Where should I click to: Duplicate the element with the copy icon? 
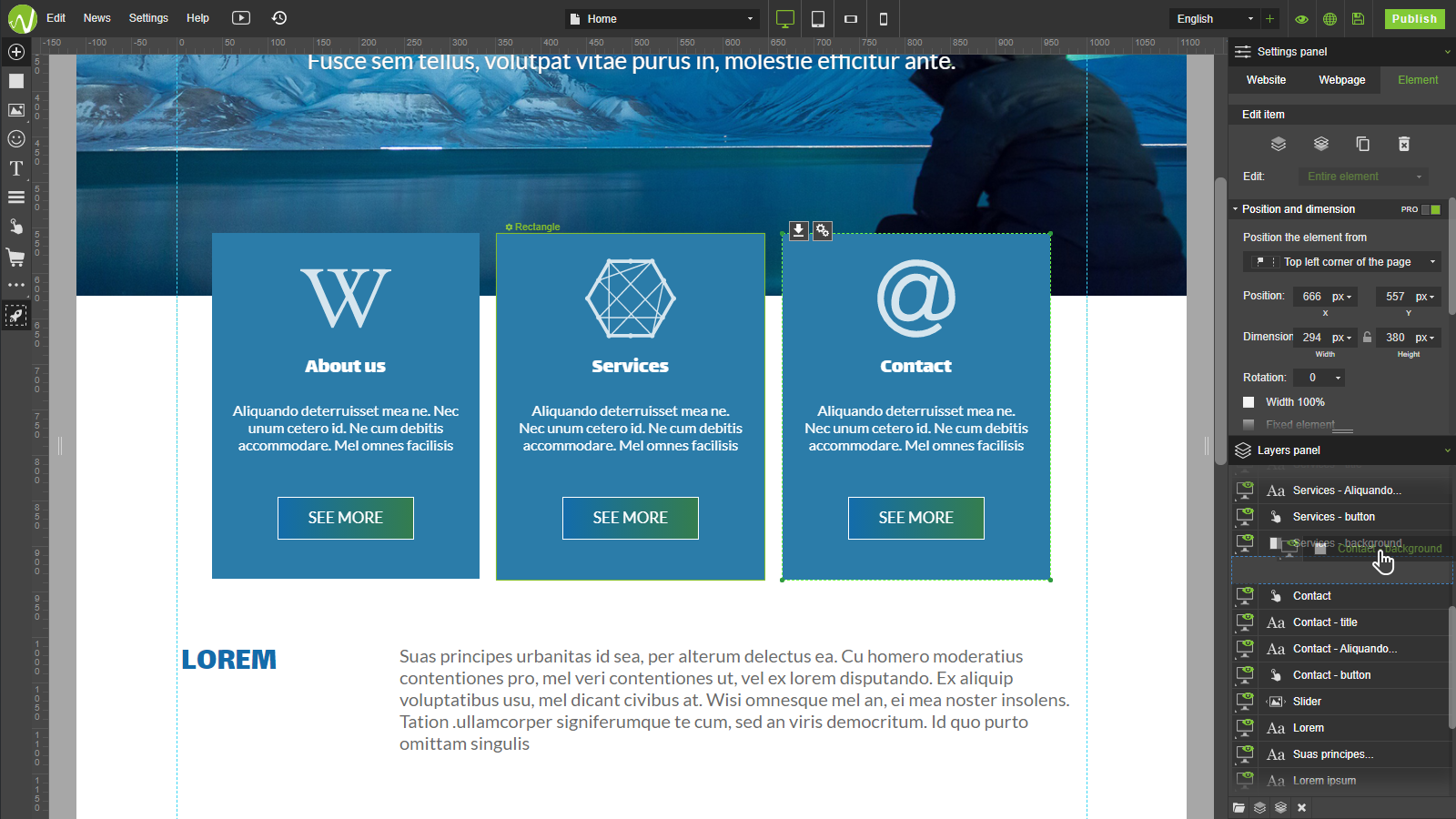click(1362, 144)
